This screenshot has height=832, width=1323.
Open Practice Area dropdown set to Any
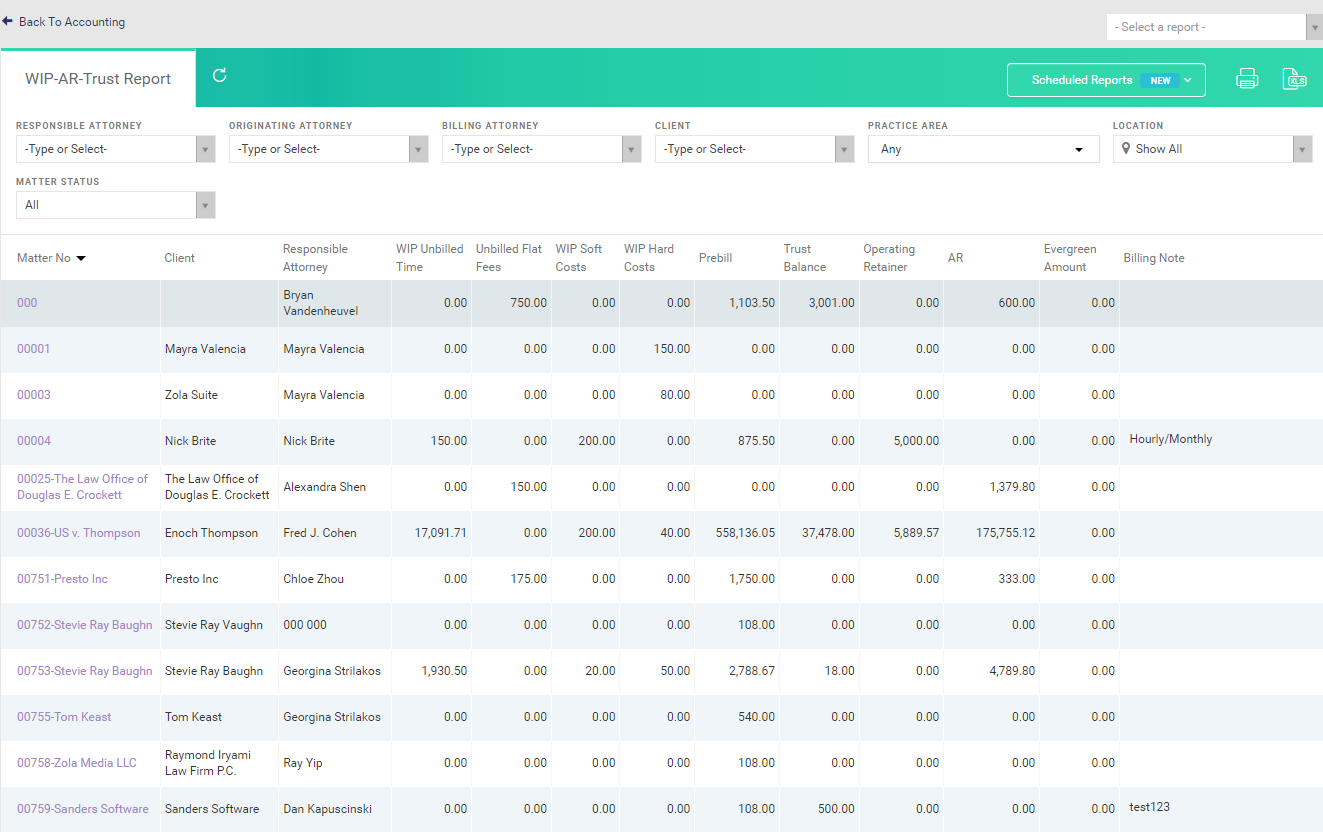pos(983,149)
